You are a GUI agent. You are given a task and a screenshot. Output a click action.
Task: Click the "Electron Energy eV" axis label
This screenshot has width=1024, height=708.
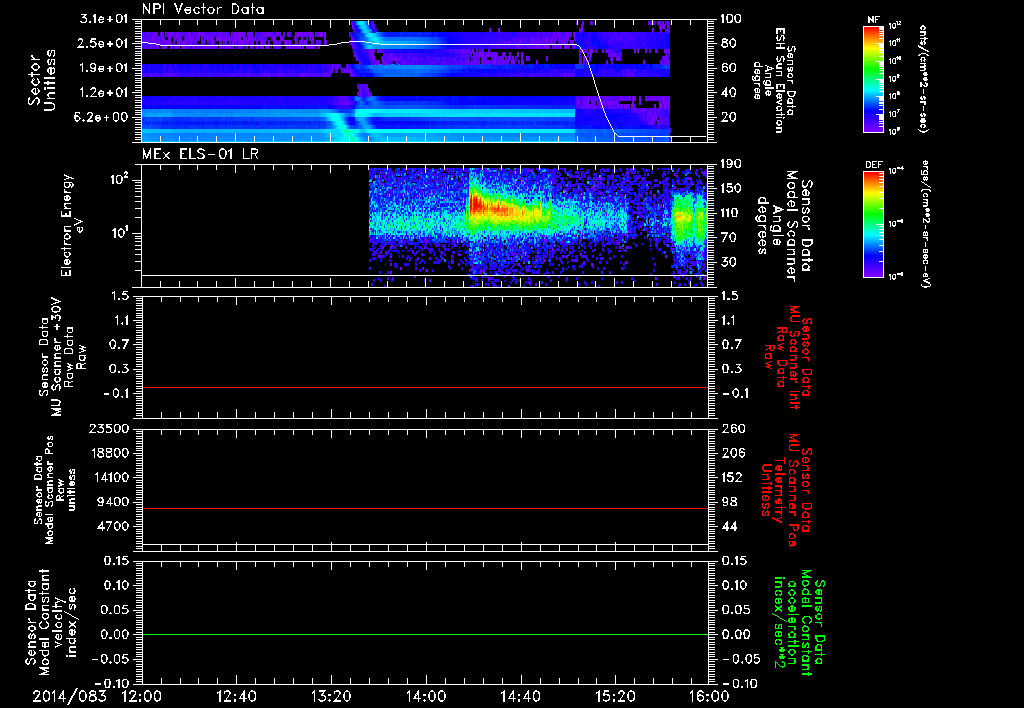74,225
